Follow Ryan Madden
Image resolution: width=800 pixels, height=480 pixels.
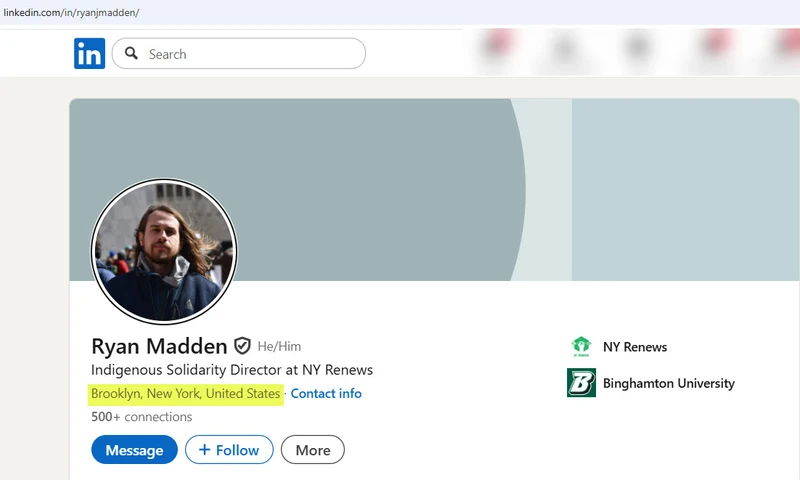pyautogui.click(x=229, y=450)
